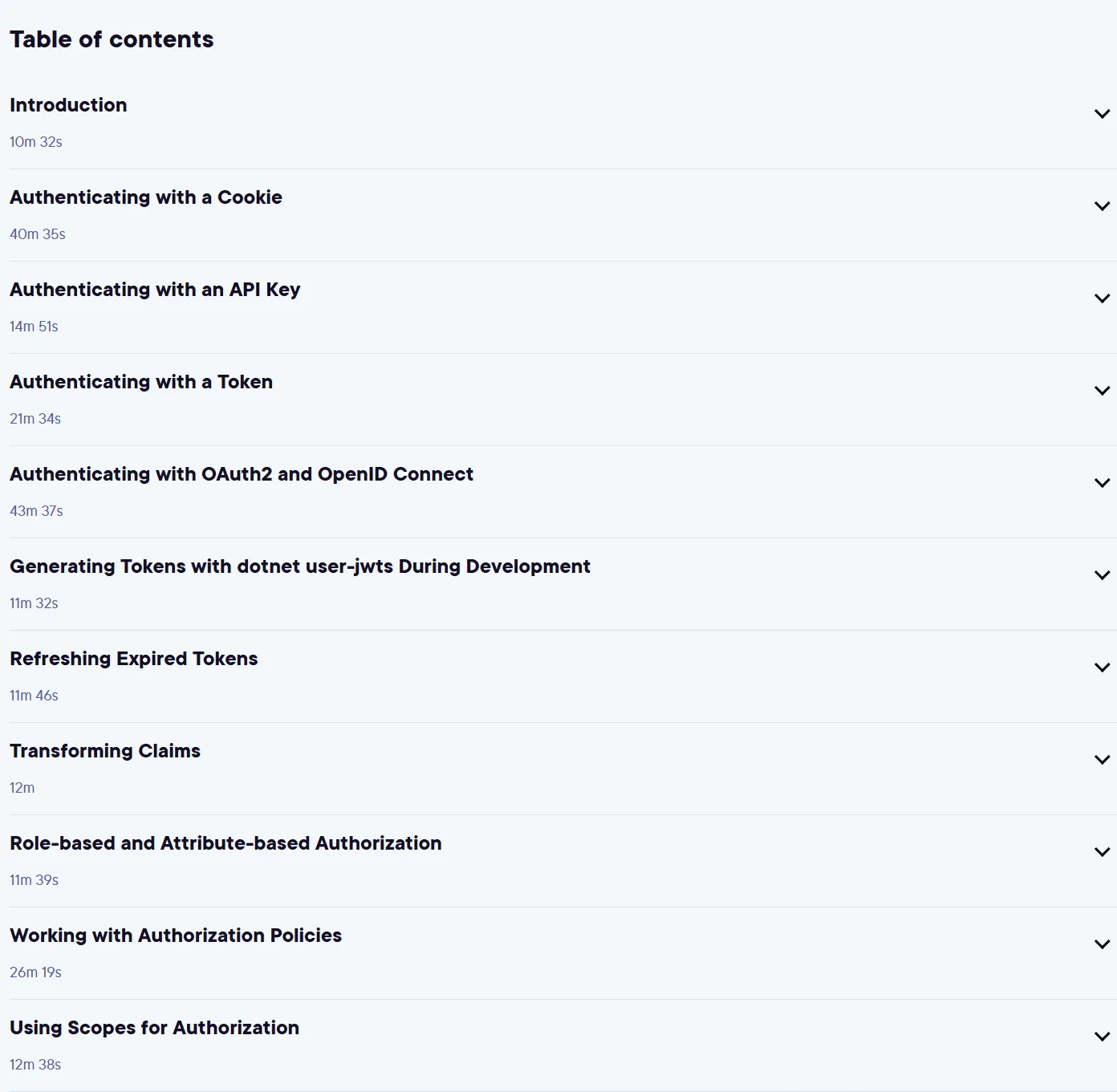Screen dimensions: 1117x1092
Task: Expand Role-based and Attribute-based Authorization chevron
Action: pos(1102,852)
